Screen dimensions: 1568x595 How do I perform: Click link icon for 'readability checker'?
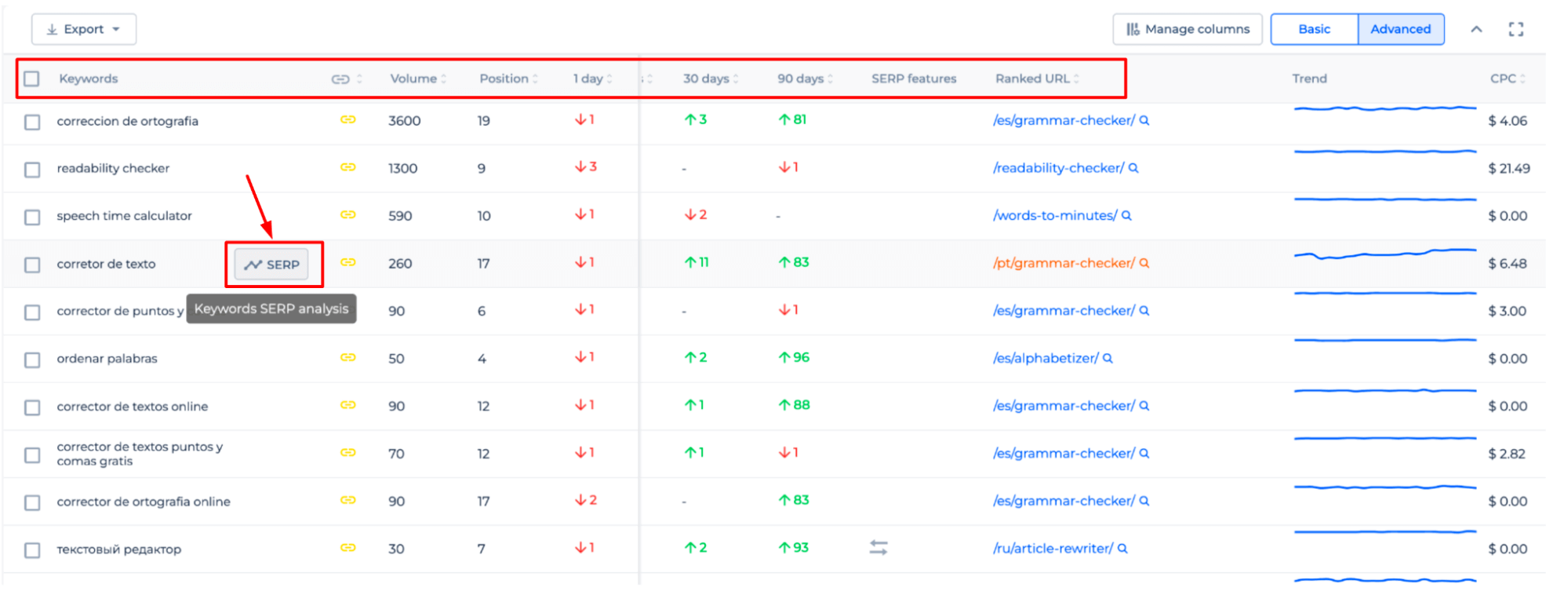pos(347,167)
